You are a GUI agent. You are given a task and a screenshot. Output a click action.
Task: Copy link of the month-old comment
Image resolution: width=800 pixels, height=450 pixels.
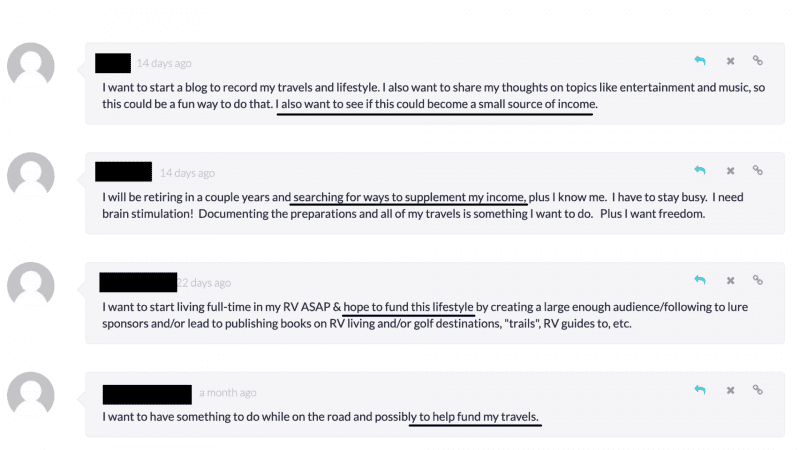pos(758,391)
